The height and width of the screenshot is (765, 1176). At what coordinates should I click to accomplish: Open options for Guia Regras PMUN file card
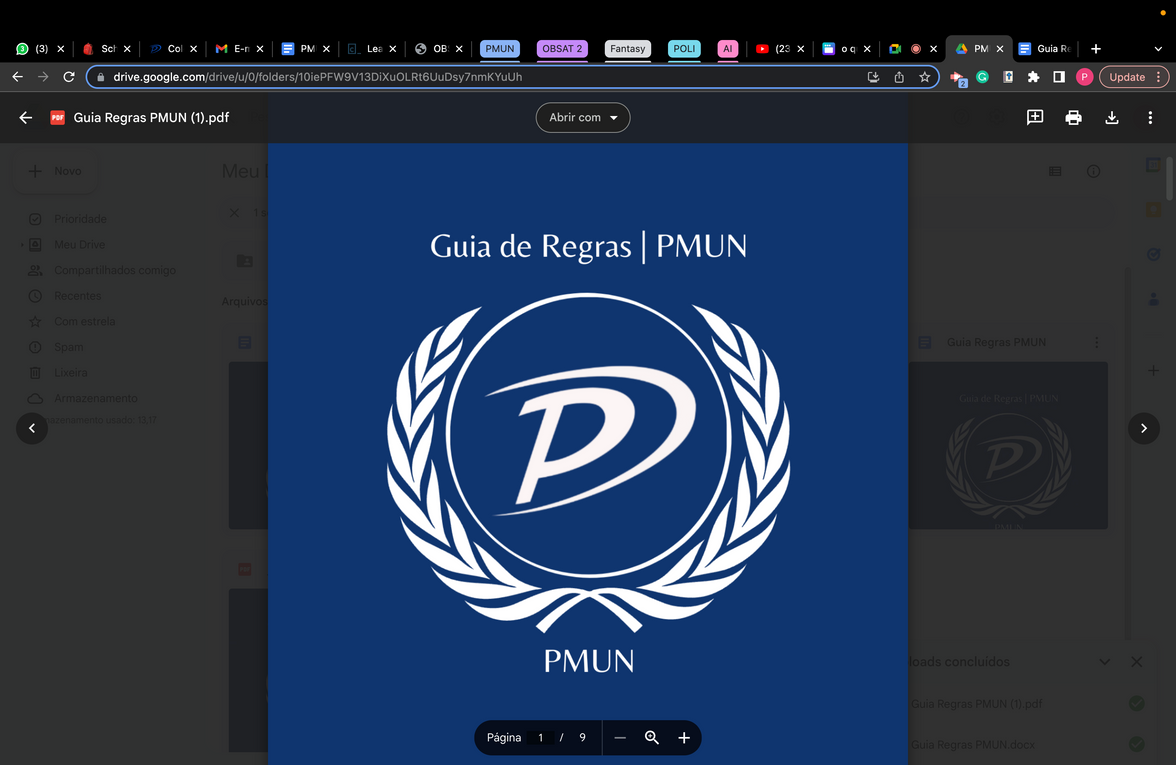click(1096, 342)
